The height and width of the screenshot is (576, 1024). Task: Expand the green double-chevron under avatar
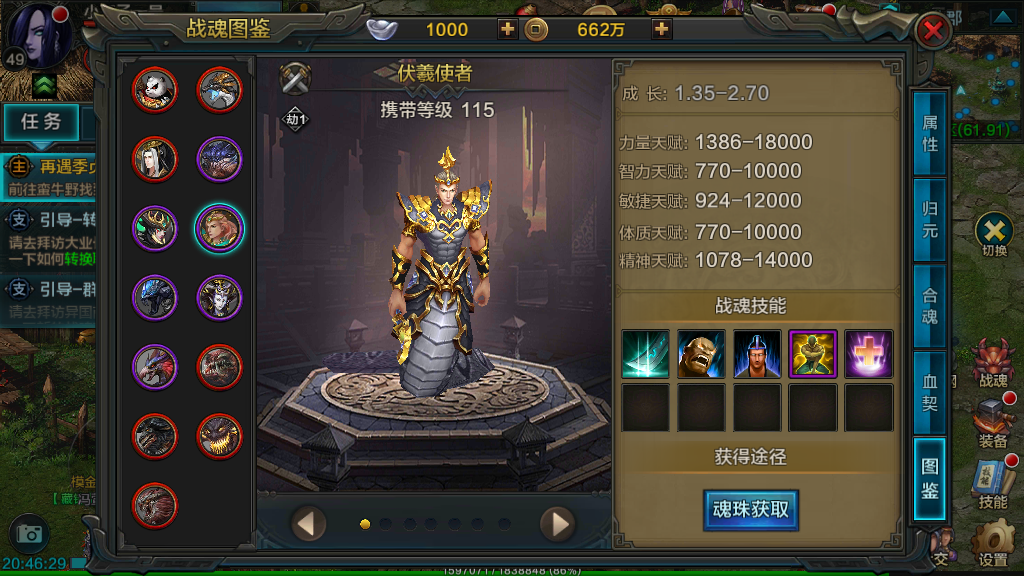click(x=44, y=86)
